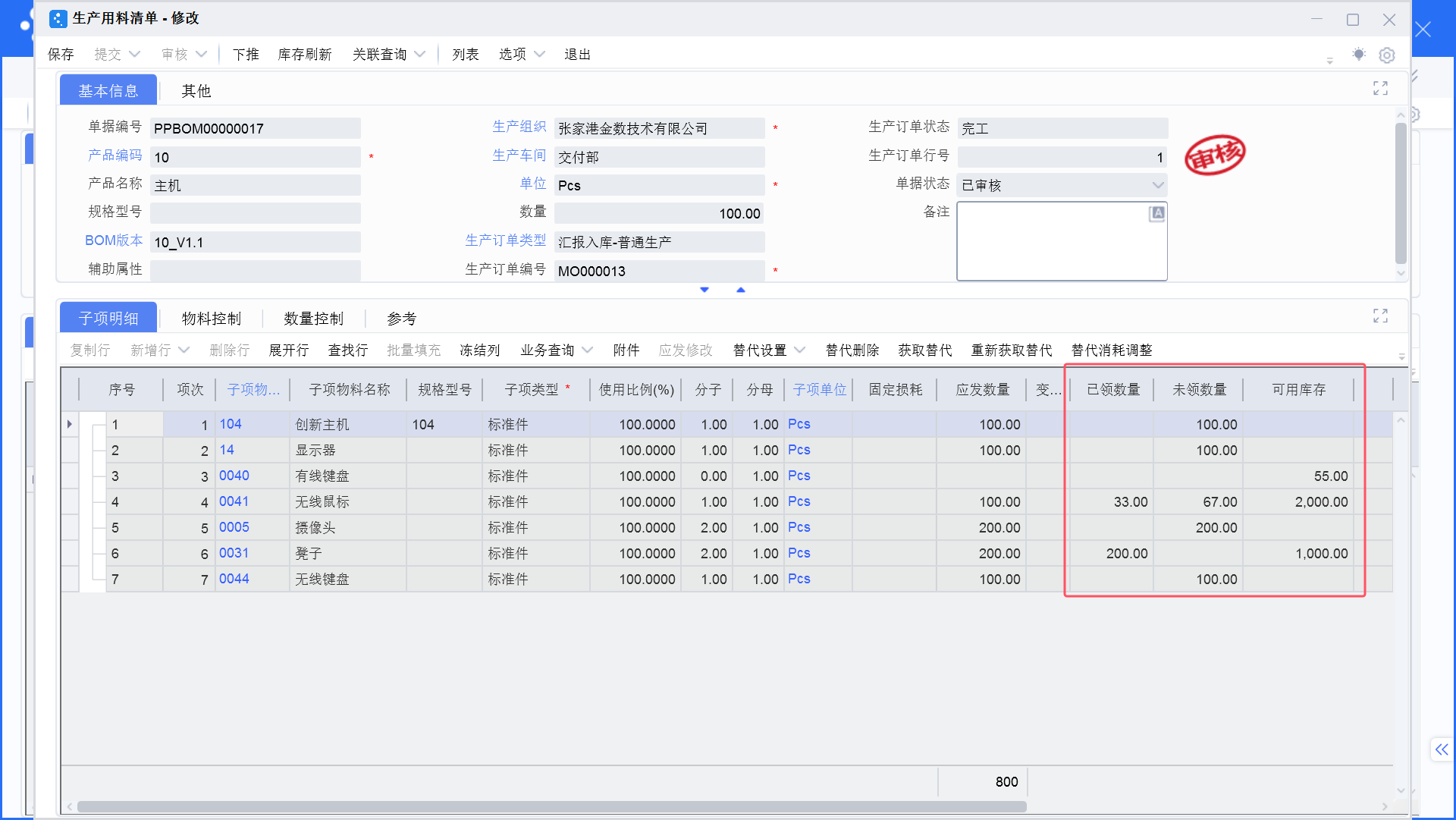Viewport: 1456px width, 820px height.
Task: Click the grid toolbar overflow arrow
Action: (x=1401, y=357)
